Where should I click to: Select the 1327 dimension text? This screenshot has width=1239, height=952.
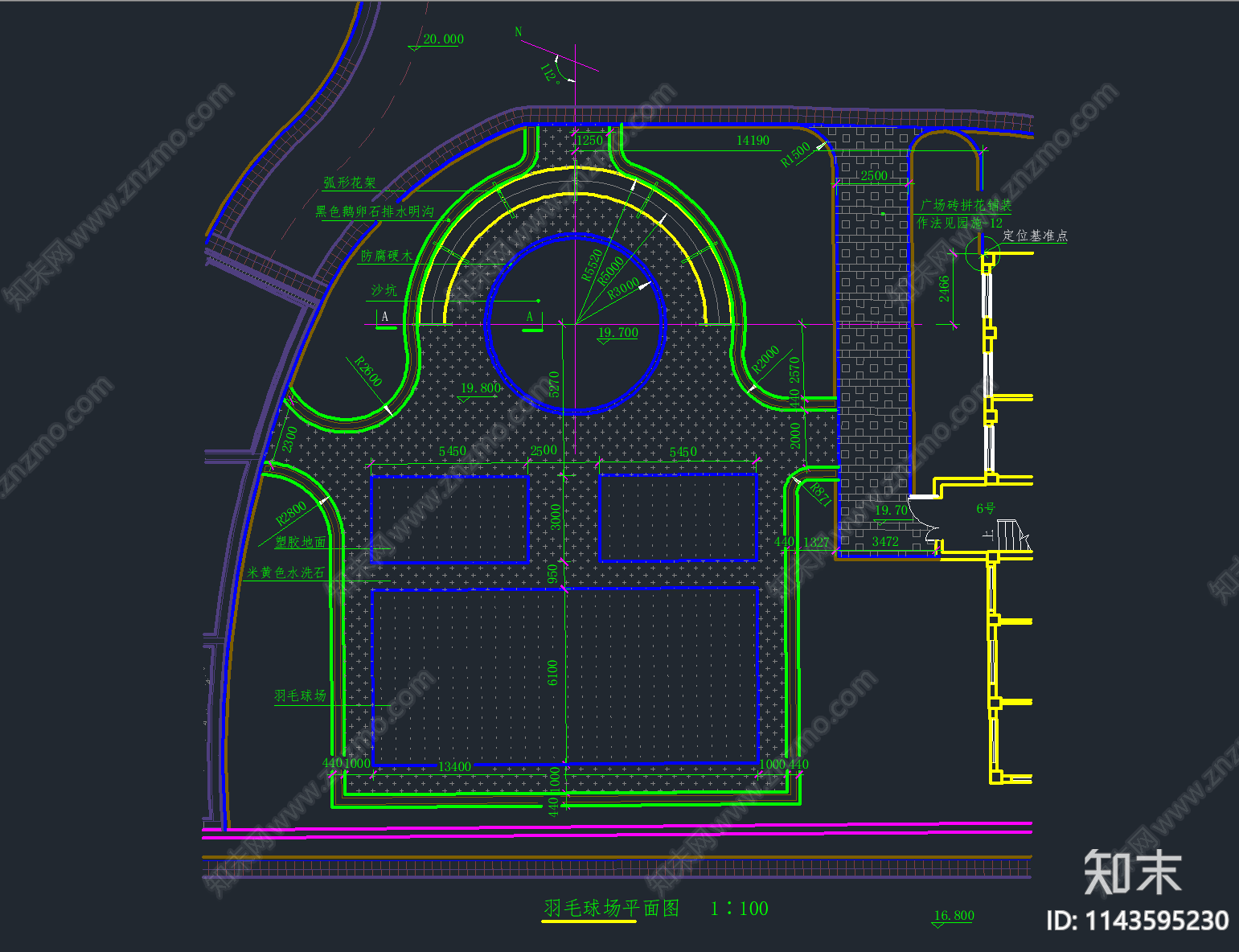pyautogui.click(x=816, y=543)
